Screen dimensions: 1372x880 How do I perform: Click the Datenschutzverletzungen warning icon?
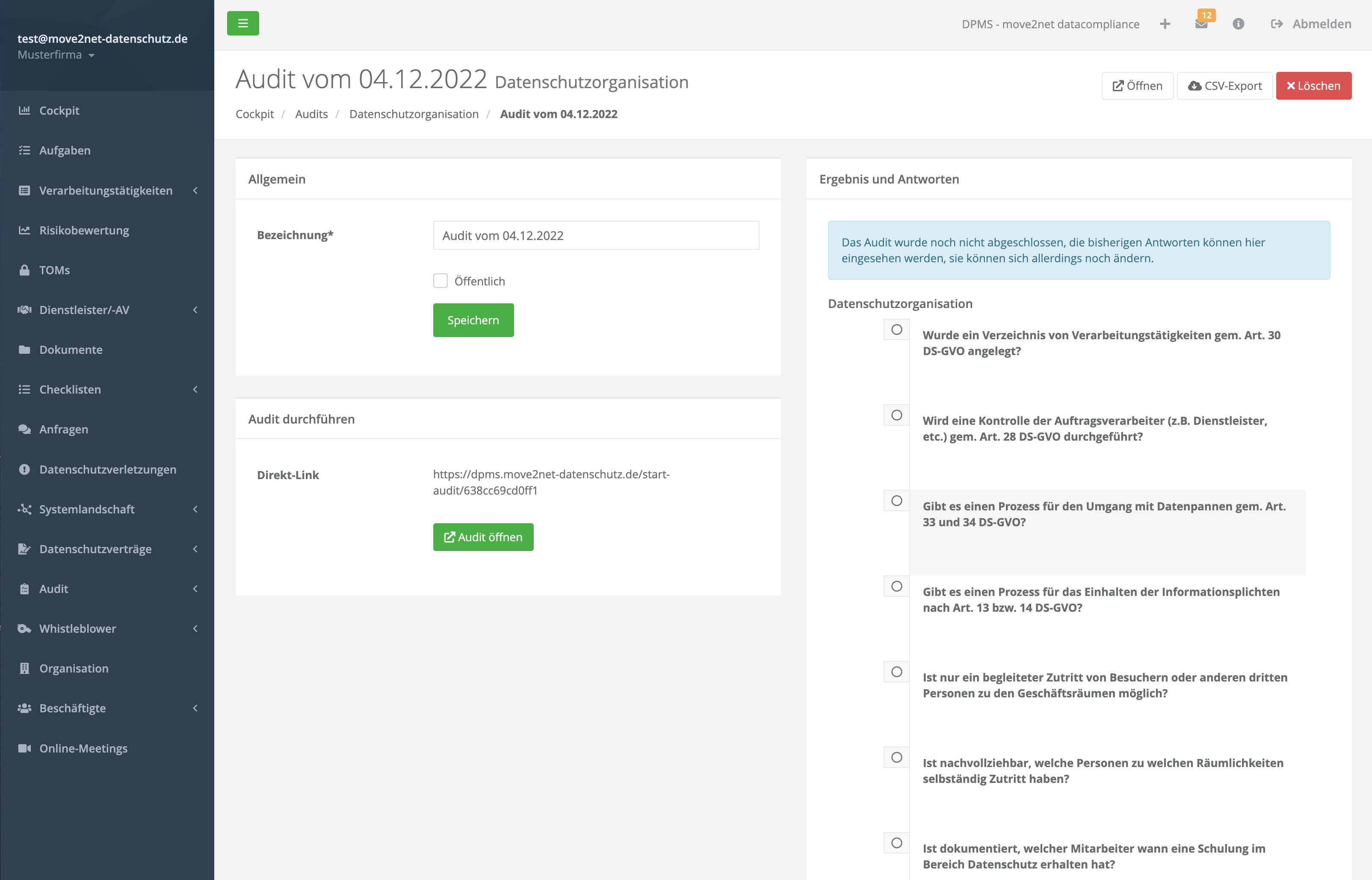tap(24, 469)
